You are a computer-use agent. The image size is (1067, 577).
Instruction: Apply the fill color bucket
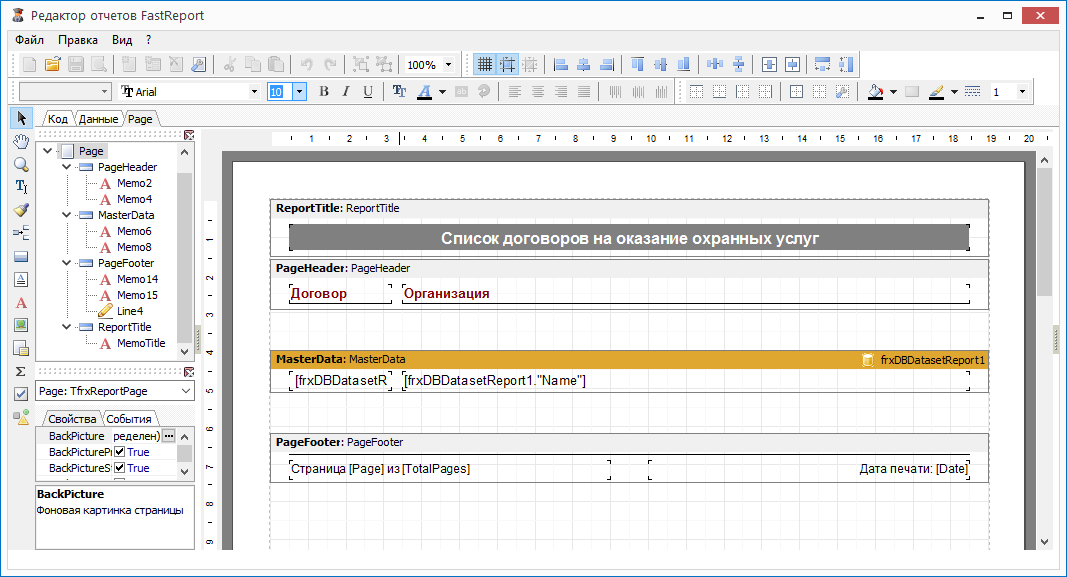[x=876, y=91]
